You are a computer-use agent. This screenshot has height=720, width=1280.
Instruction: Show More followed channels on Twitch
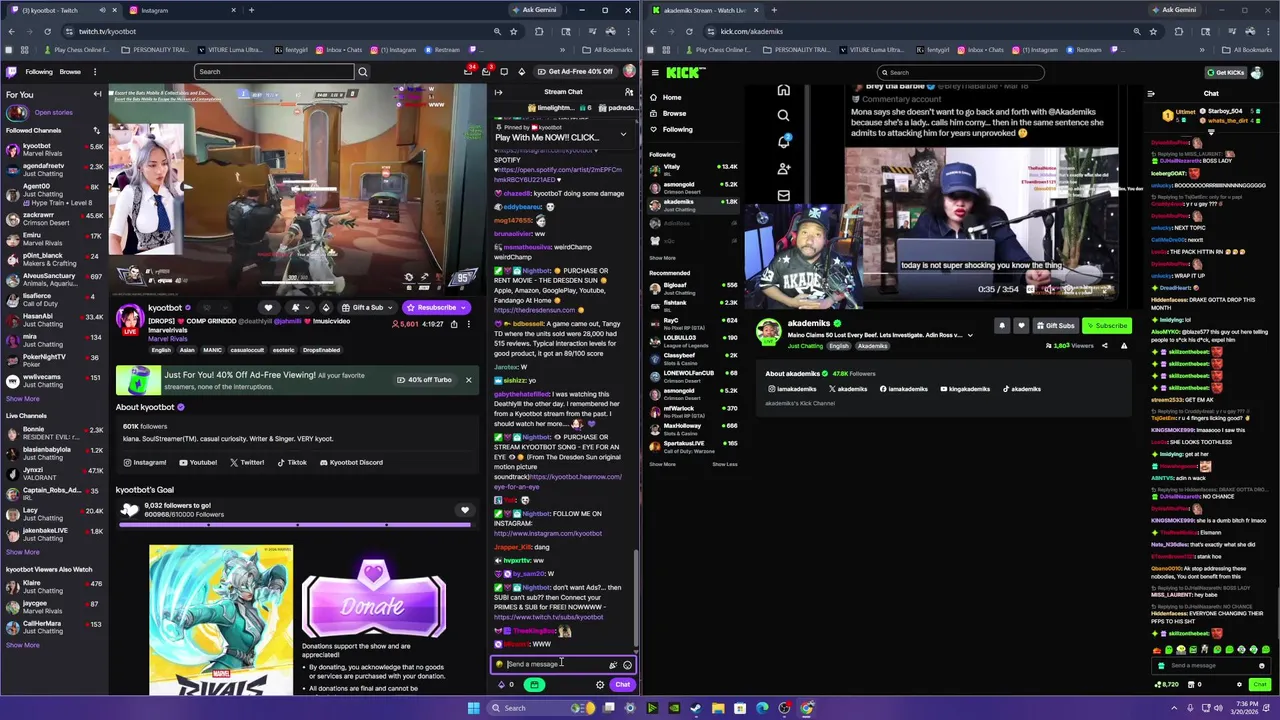coord(23,399)
